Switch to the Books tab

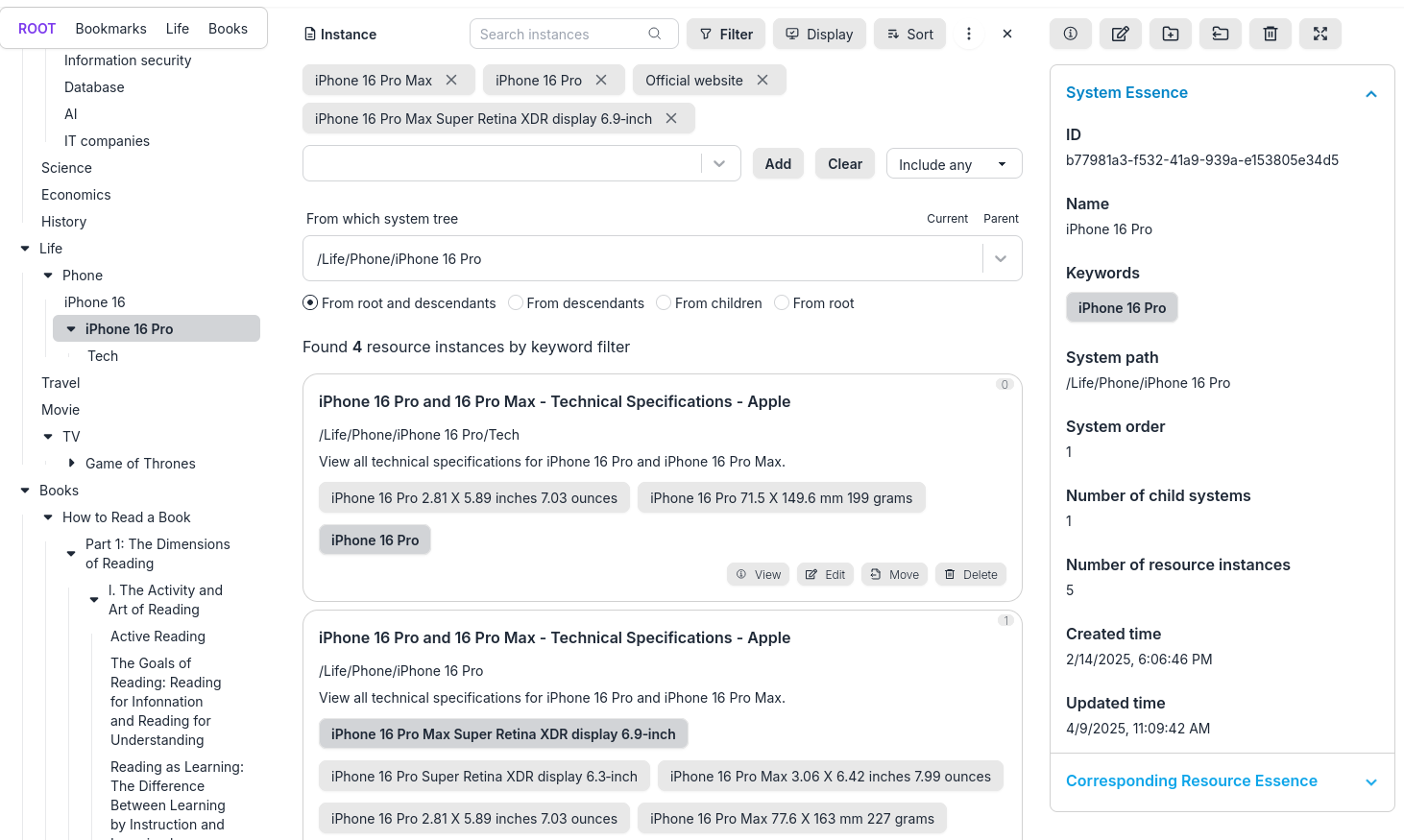click(228, 29)
